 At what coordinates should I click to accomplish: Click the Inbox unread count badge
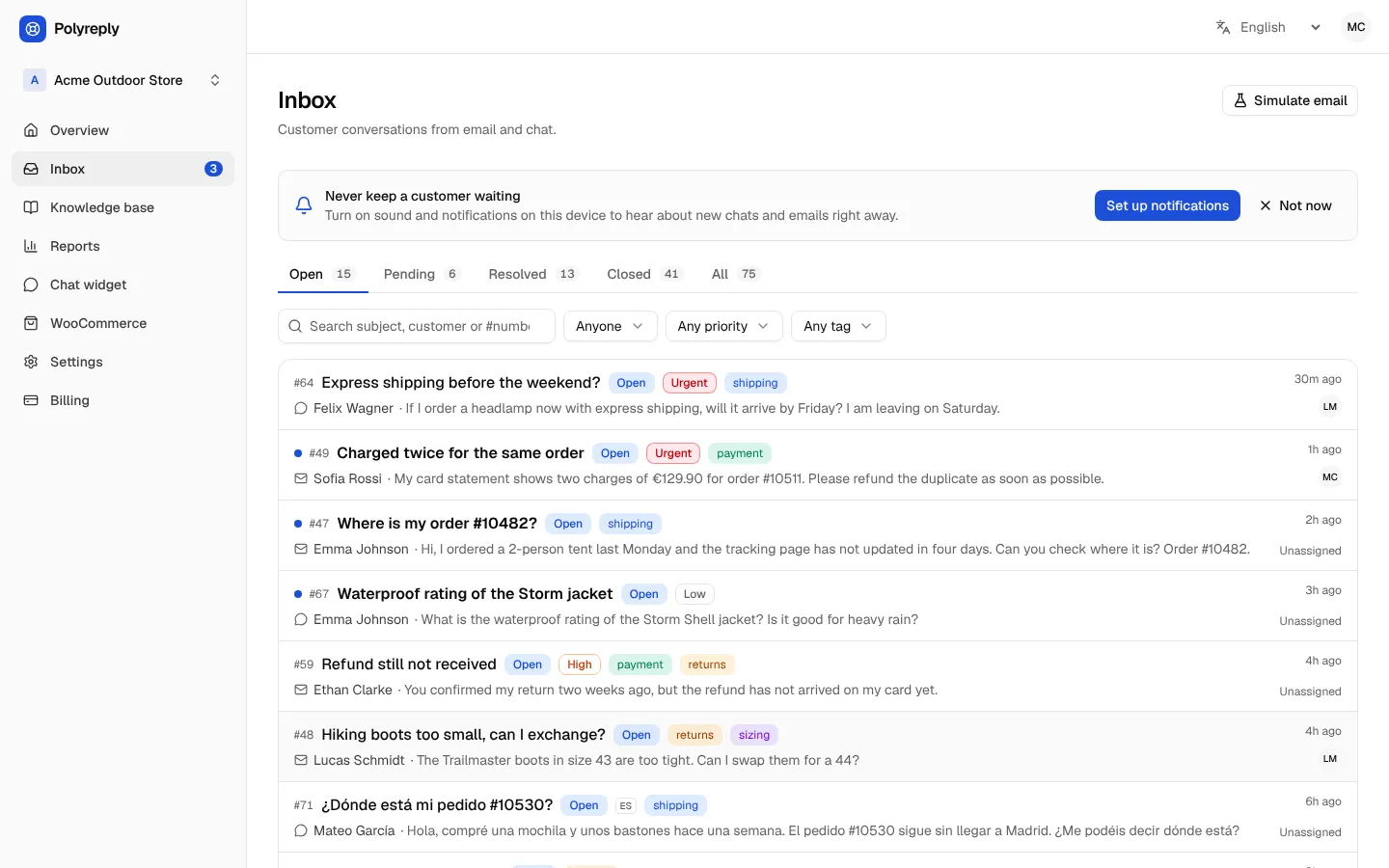click(x=213, y=169)
